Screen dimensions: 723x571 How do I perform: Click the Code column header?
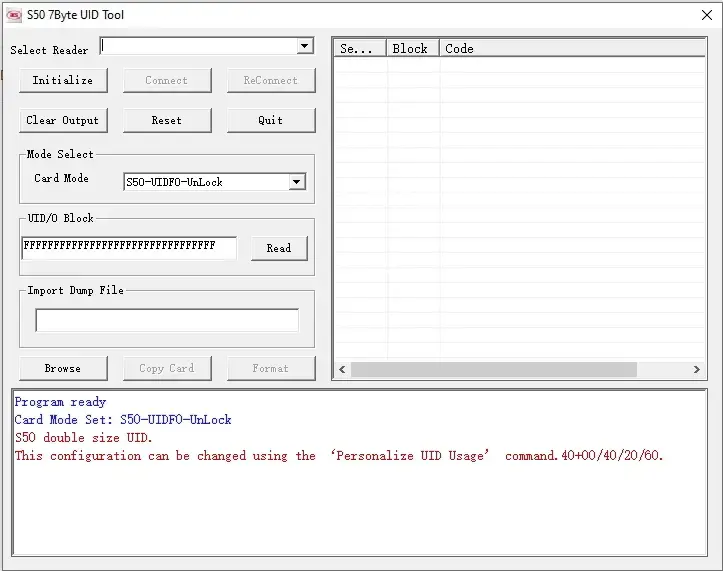[x=570, y=48]
